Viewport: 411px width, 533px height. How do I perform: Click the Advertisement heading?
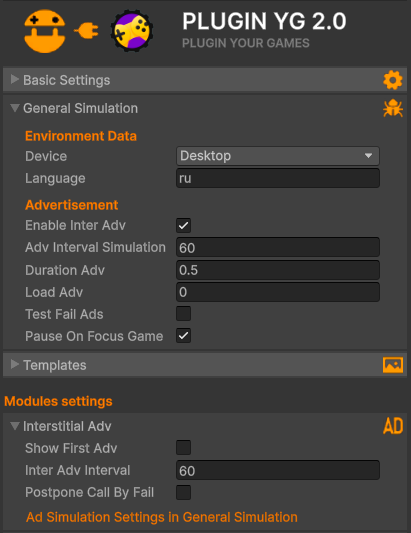pyautogui.click(x=71, y=205)
